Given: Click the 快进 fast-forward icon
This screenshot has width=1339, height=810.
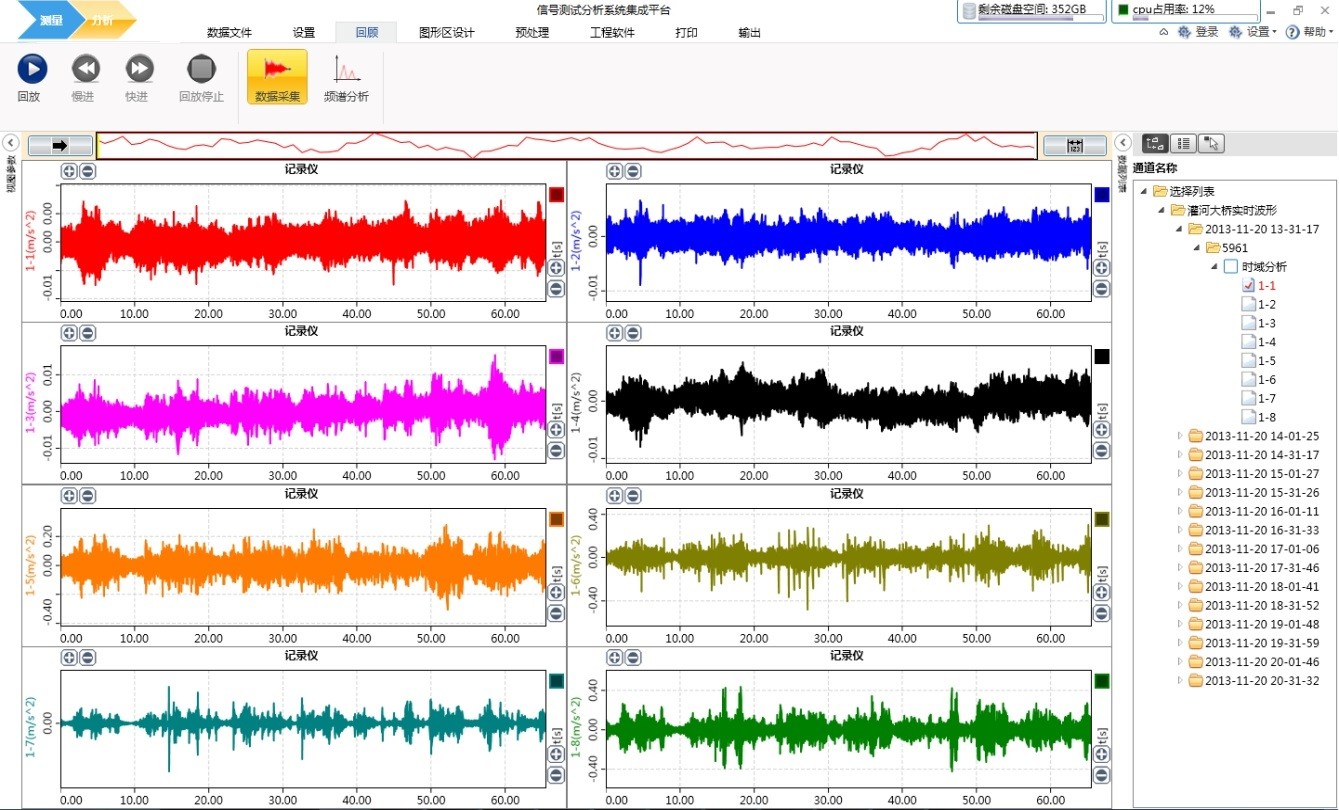Looking at the screenshot, I should [x=139, y=69].
